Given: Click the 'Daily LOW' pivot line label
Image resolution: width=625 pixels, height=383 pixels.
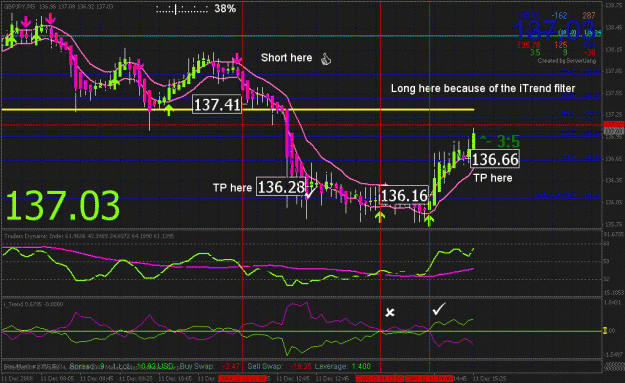Looking at the screenshot, I should [x=568, y=195].
